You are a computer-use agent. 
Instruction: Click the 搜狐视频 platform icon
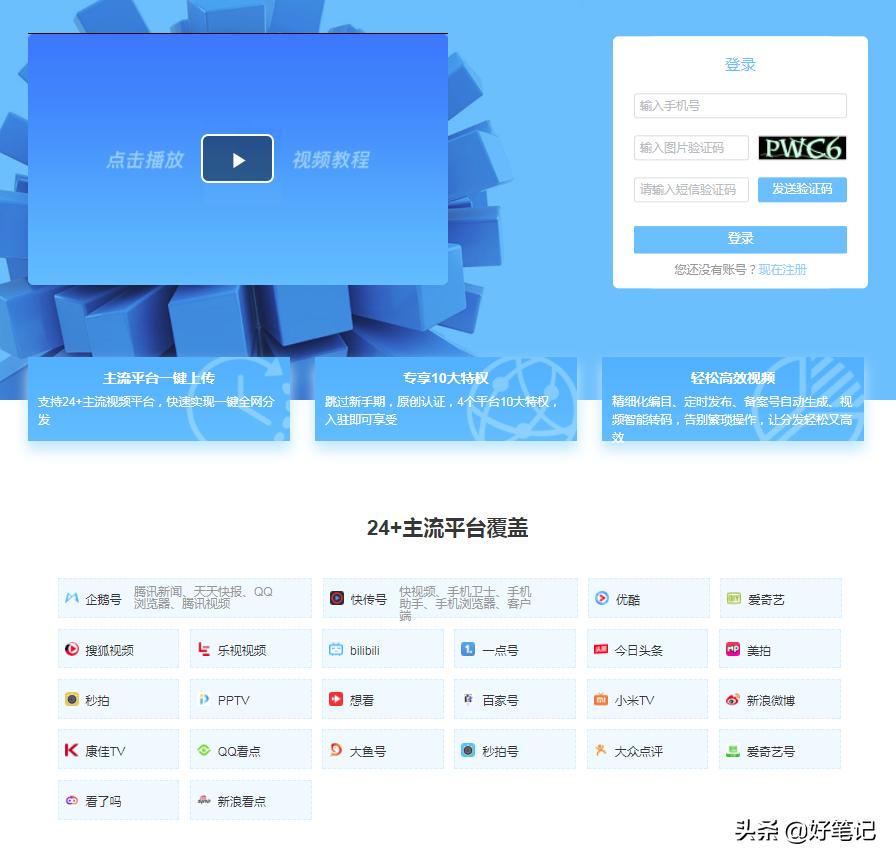tap(118, 649)
